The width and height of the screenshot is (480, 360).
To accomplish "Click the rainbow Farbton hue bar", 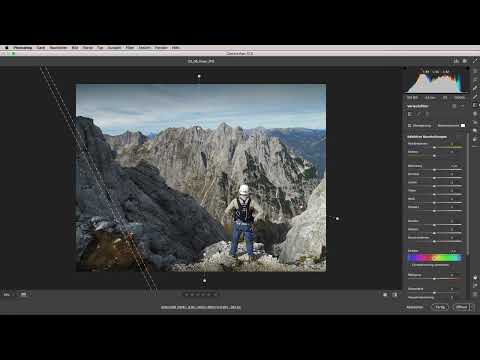I will [x=435, y=258].
